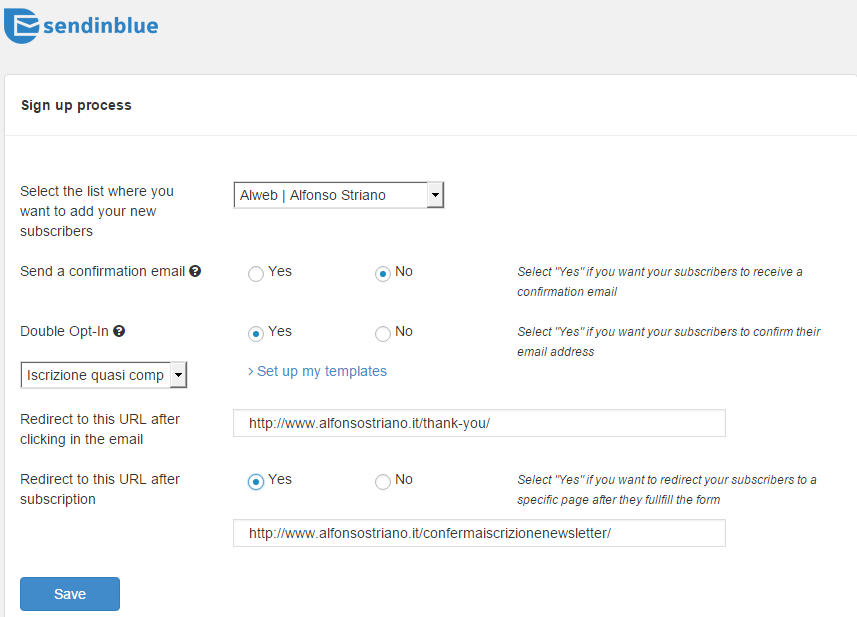
Task: Click arrow icon of subscriber list dropdown
Action: click(x=435, y=195)
